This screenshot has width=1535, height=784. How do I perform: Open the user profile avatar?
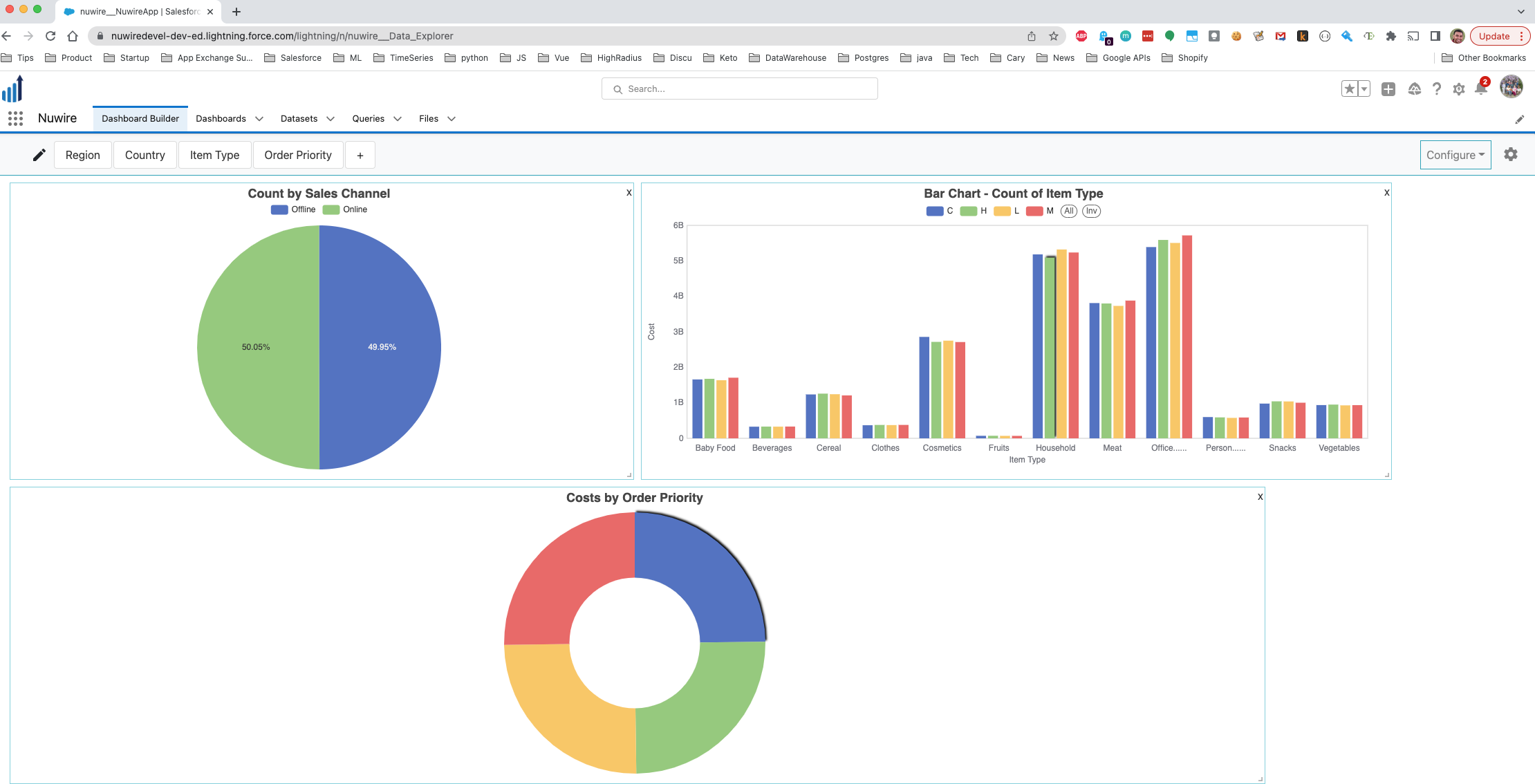tap(1511, 87)
